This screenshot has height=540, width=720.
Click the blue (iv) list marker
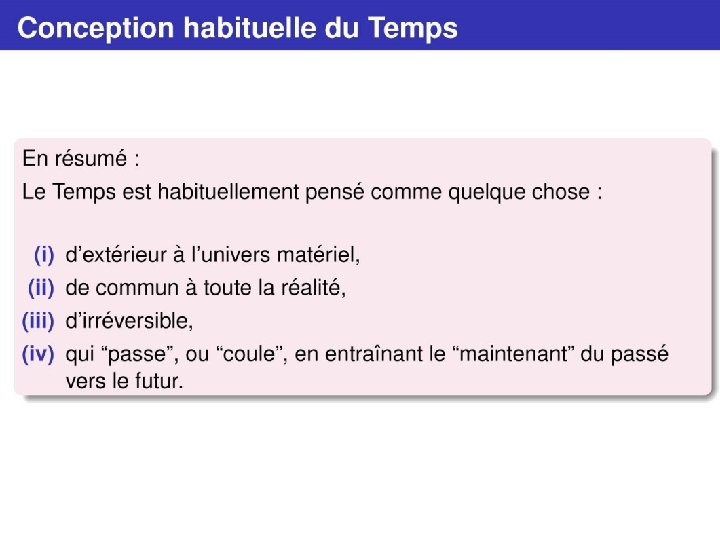[38, 354]
